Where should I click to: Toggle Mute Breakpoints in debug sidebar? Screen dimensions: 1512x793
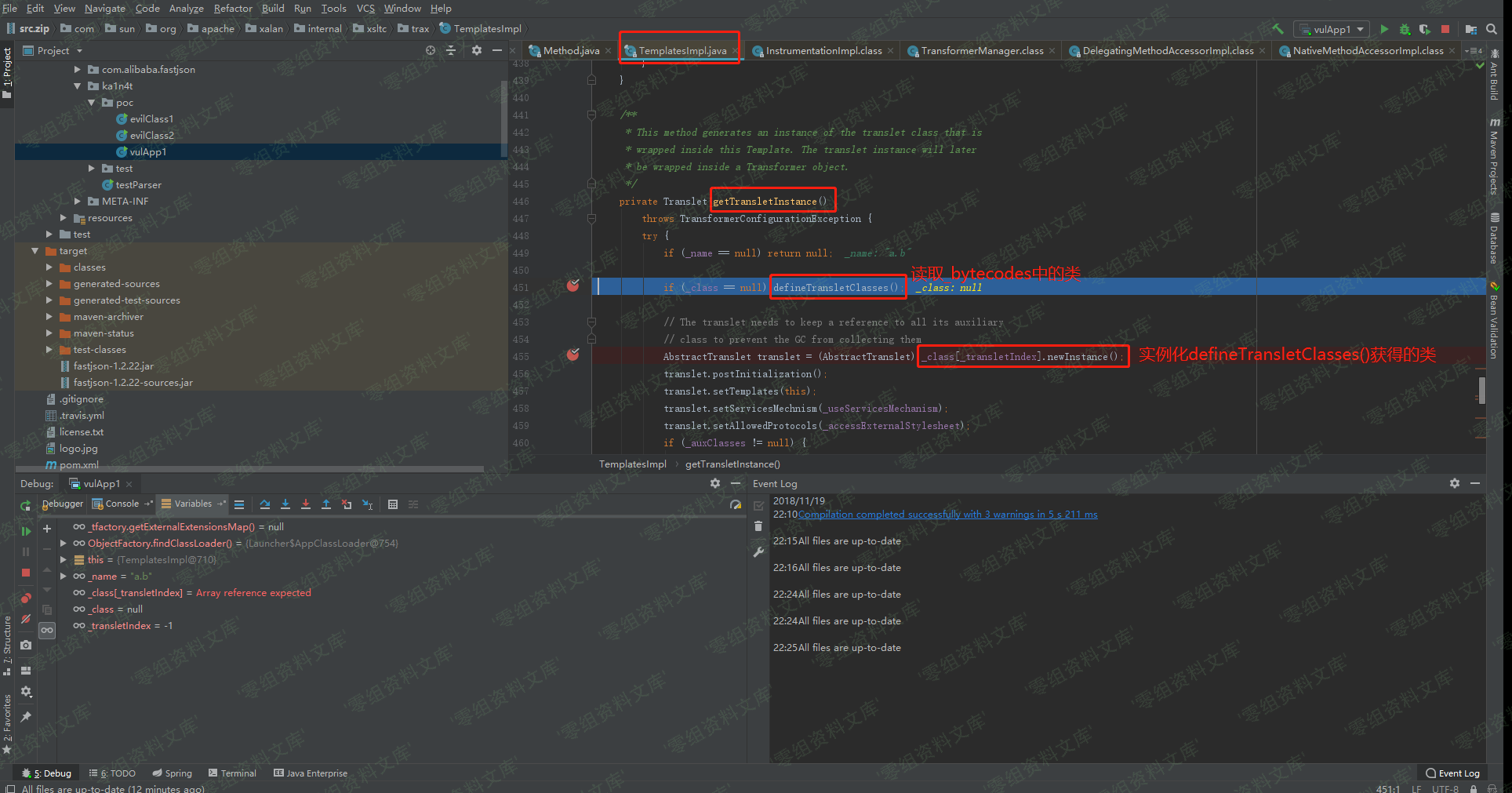click(26, 620)
